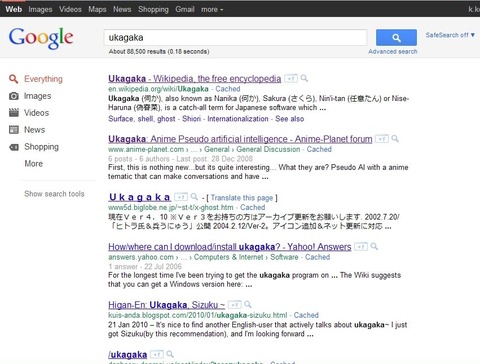Expand the 'more' menu in top bar
The width and height of the screenshot is (480, 364).
coord(212,9)
